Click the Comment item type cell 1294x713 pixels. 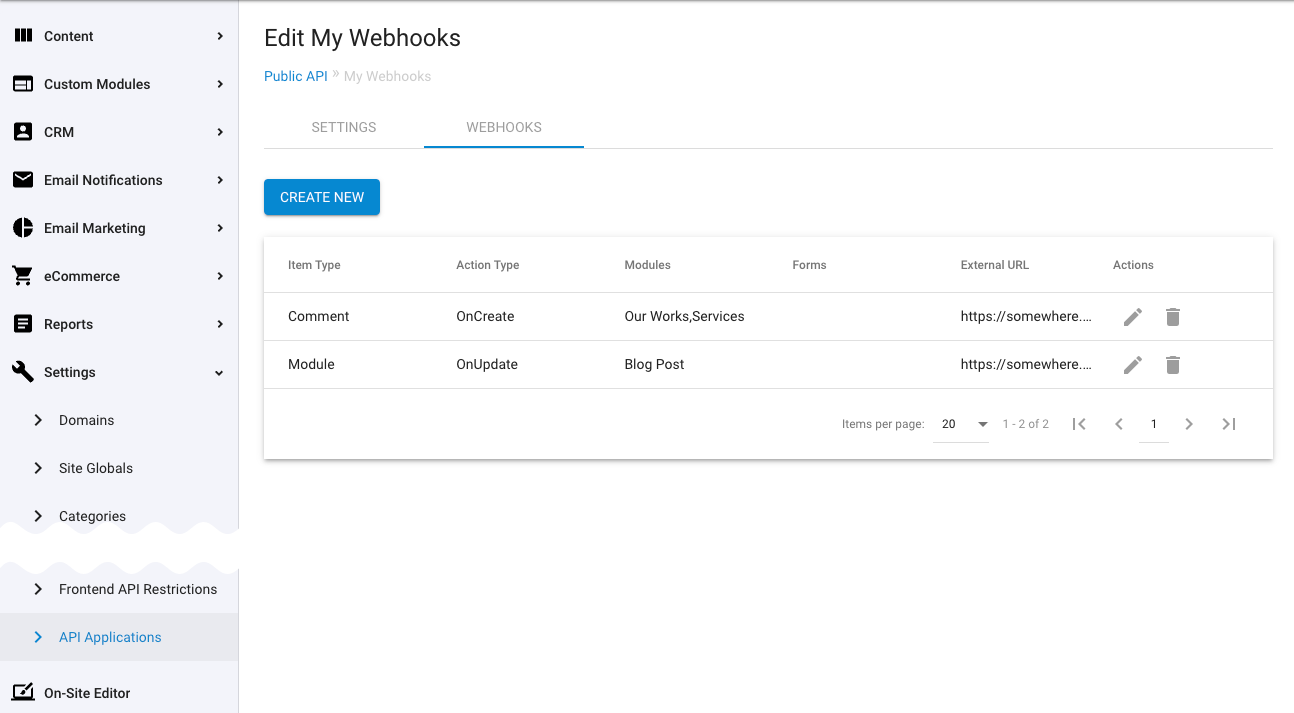(319, 316)
